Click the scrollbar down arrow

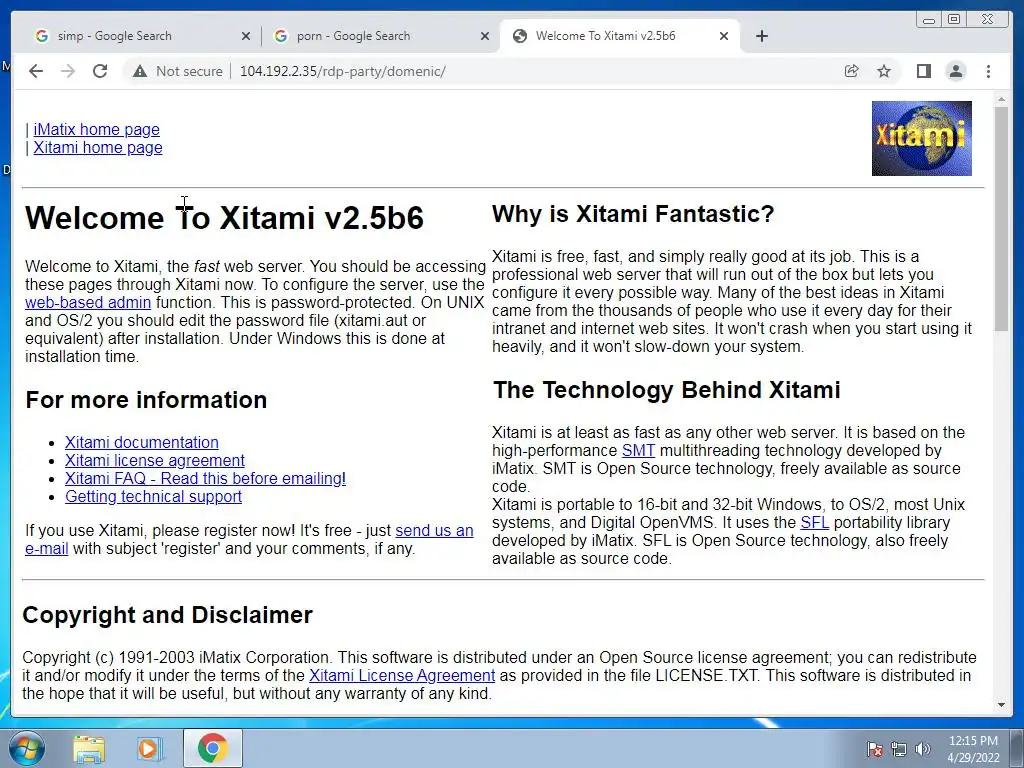pyautogui.click(x=1001, y=705)
